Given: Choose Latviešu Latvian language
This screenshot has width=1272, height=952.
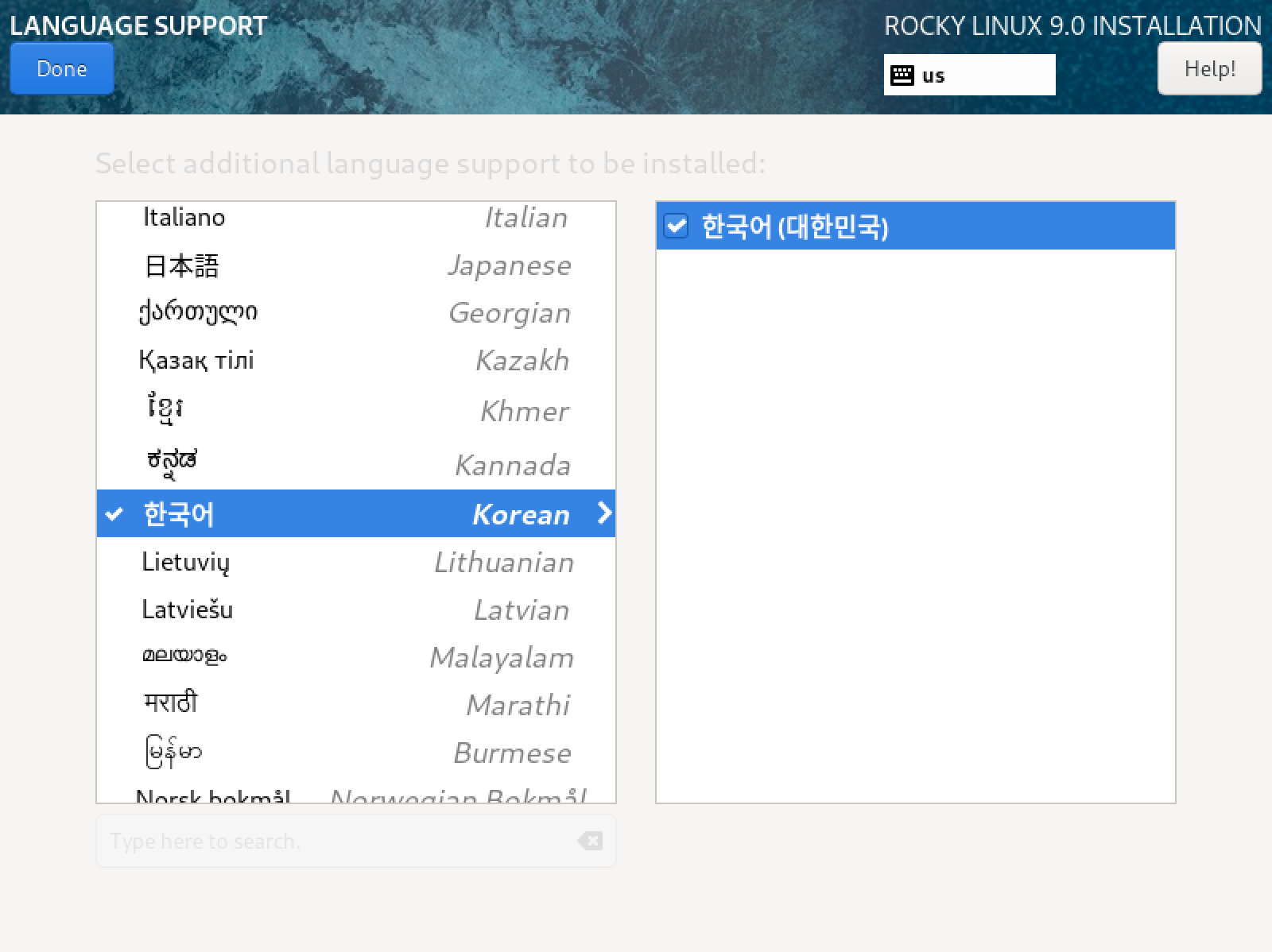Looking at the screenshot, I should (356, 610).
